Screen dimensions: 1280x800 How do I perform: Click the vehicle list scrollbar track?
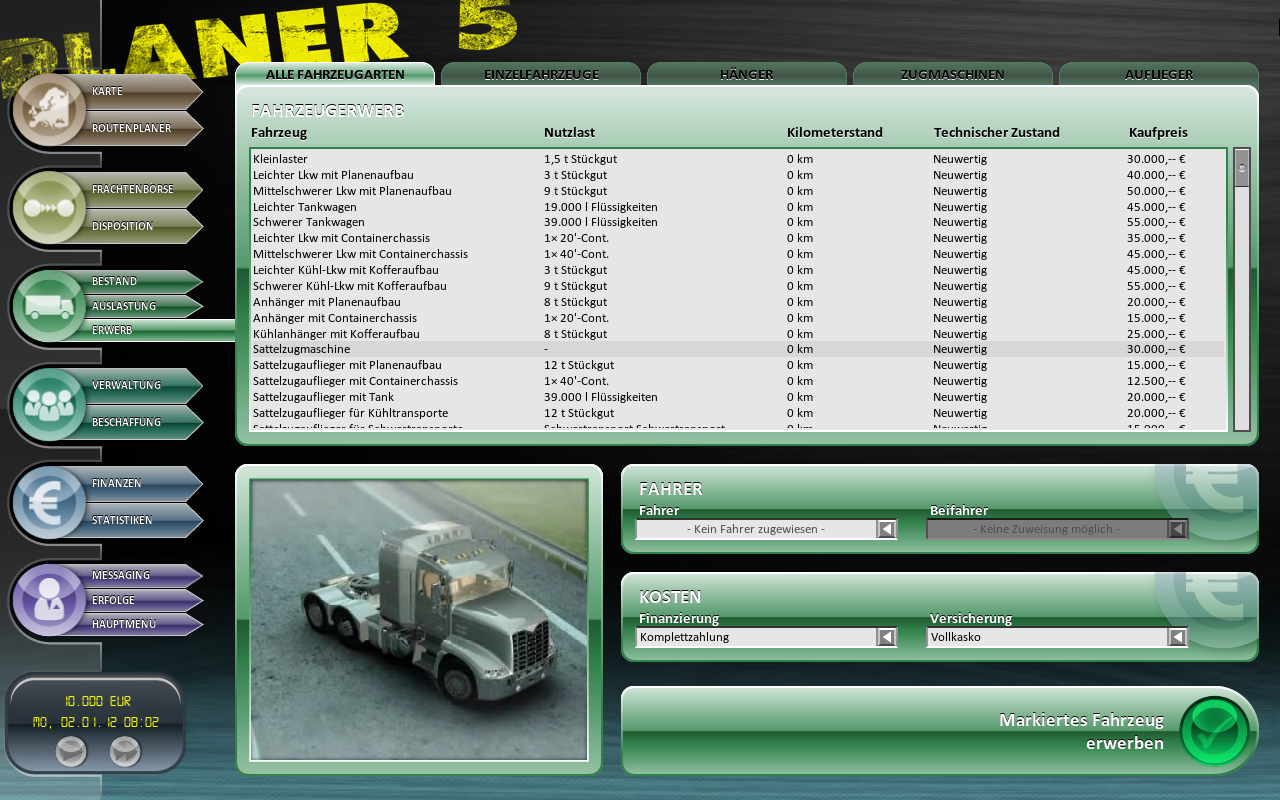[x=1242, y=308]
